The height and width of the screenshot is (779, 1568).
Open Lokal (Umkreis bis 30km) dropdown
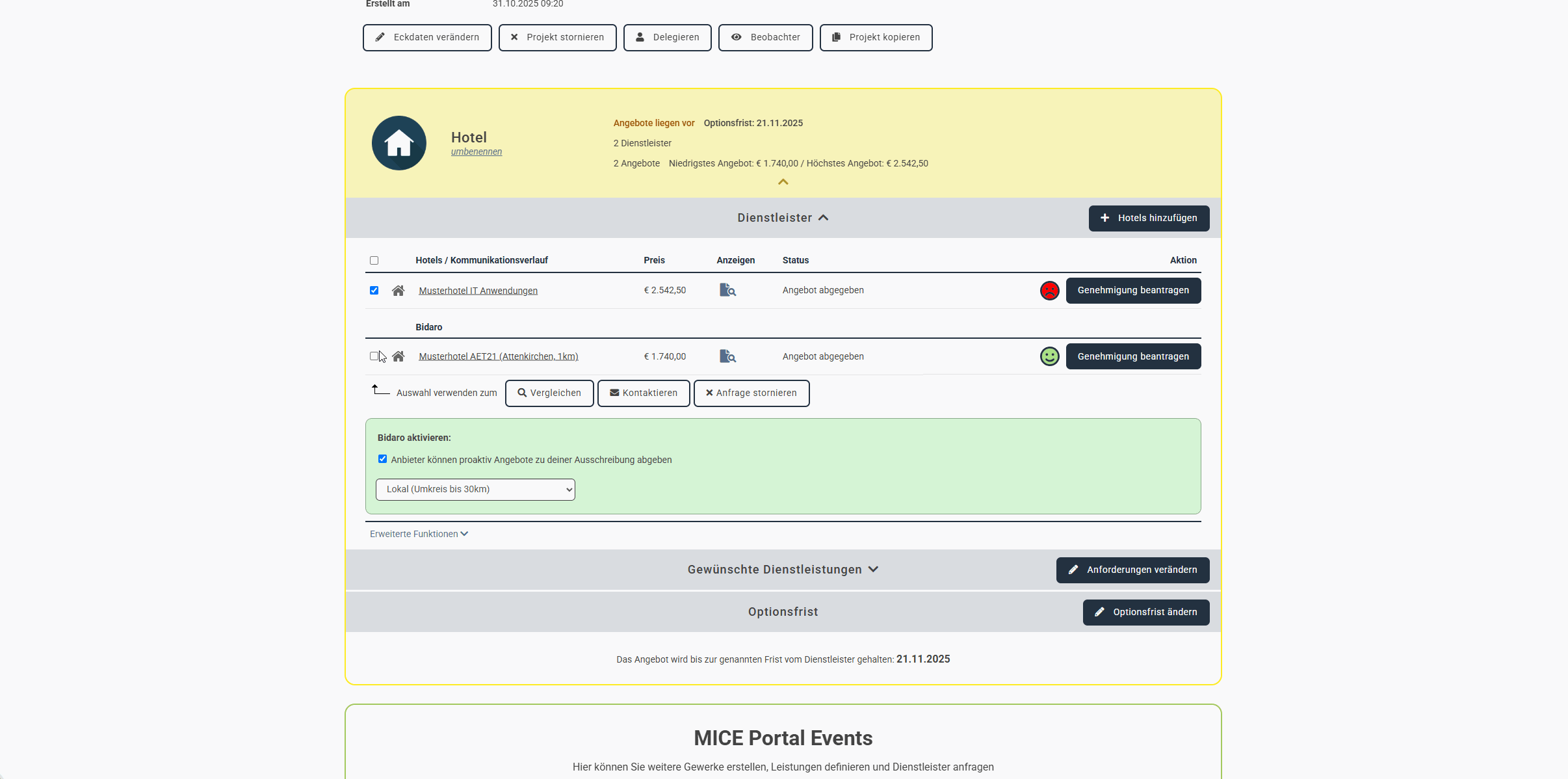(475, 490)
